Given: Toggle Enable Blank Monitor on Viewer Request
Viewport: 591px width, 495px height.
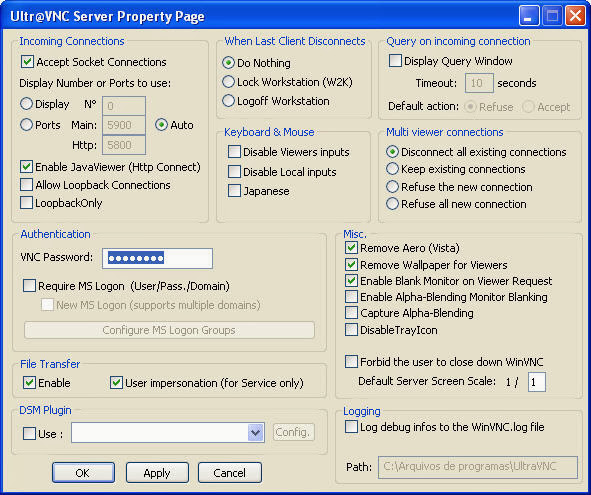Looking at the screenshot, I should [x=351, y=280].
